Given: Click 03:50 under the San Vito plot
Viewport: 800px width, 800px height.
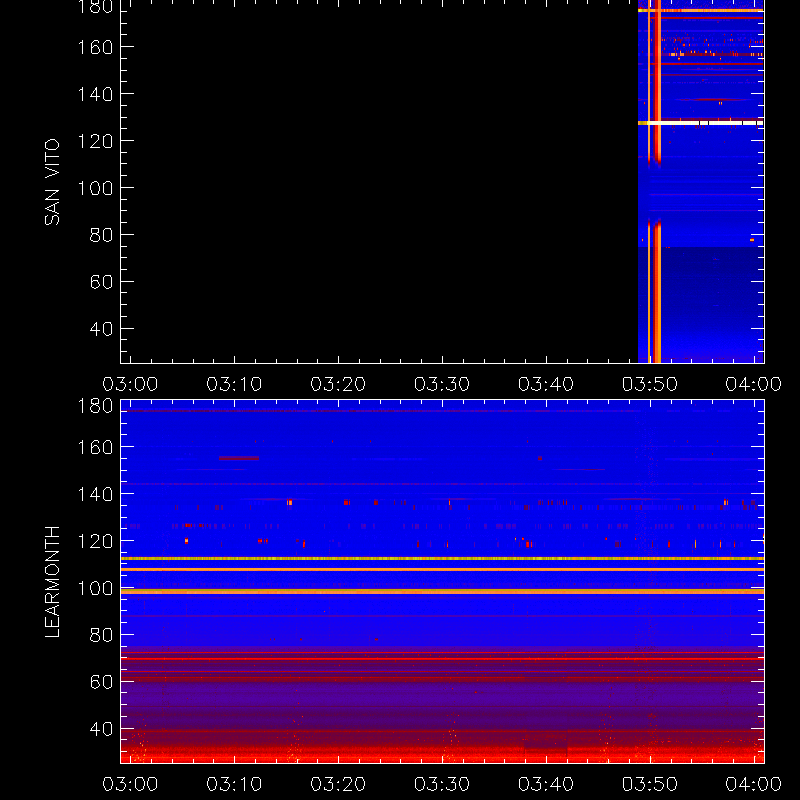Looking at the screenshot, I should [650, 384].
